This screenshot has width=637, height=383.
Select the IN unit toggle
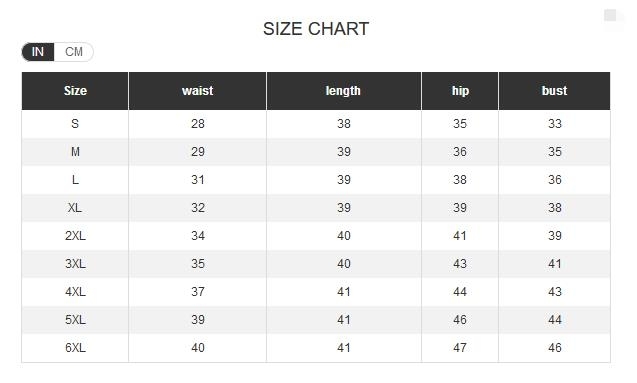38,52
